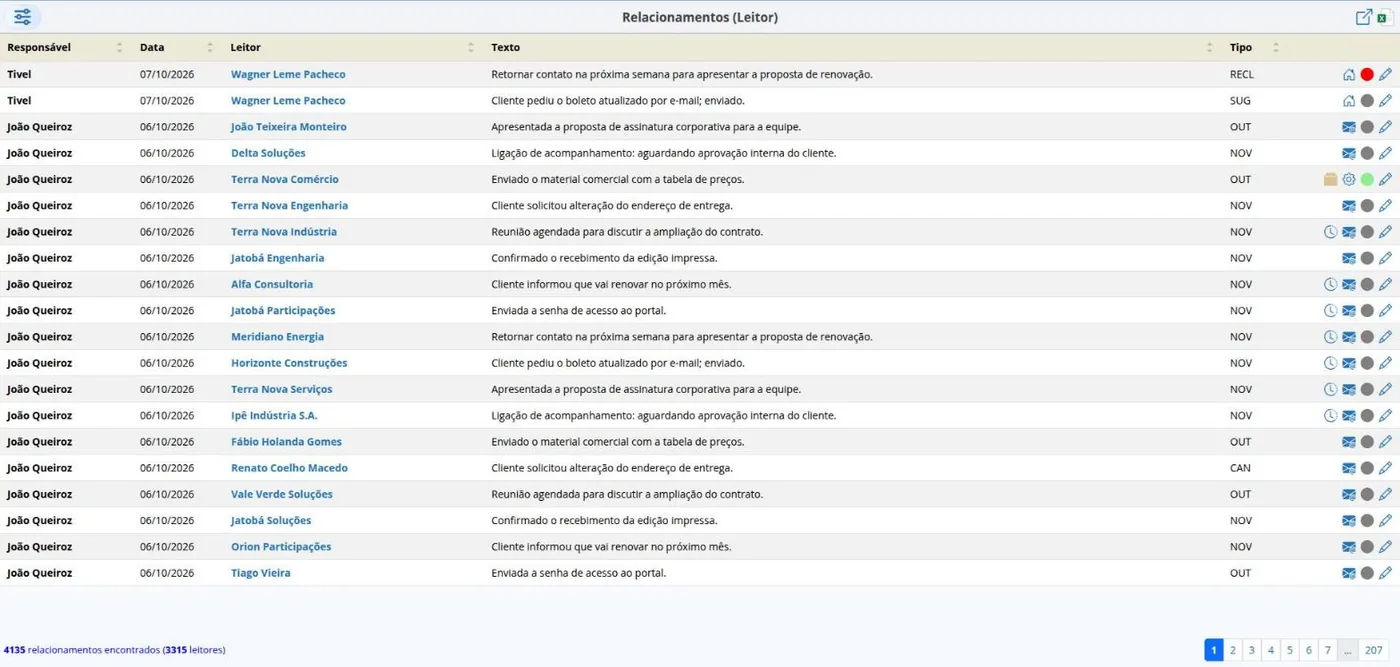1400x667 pixels.
Task: Click the clock icon in Meridiano Energia row
Action: 1331,337
